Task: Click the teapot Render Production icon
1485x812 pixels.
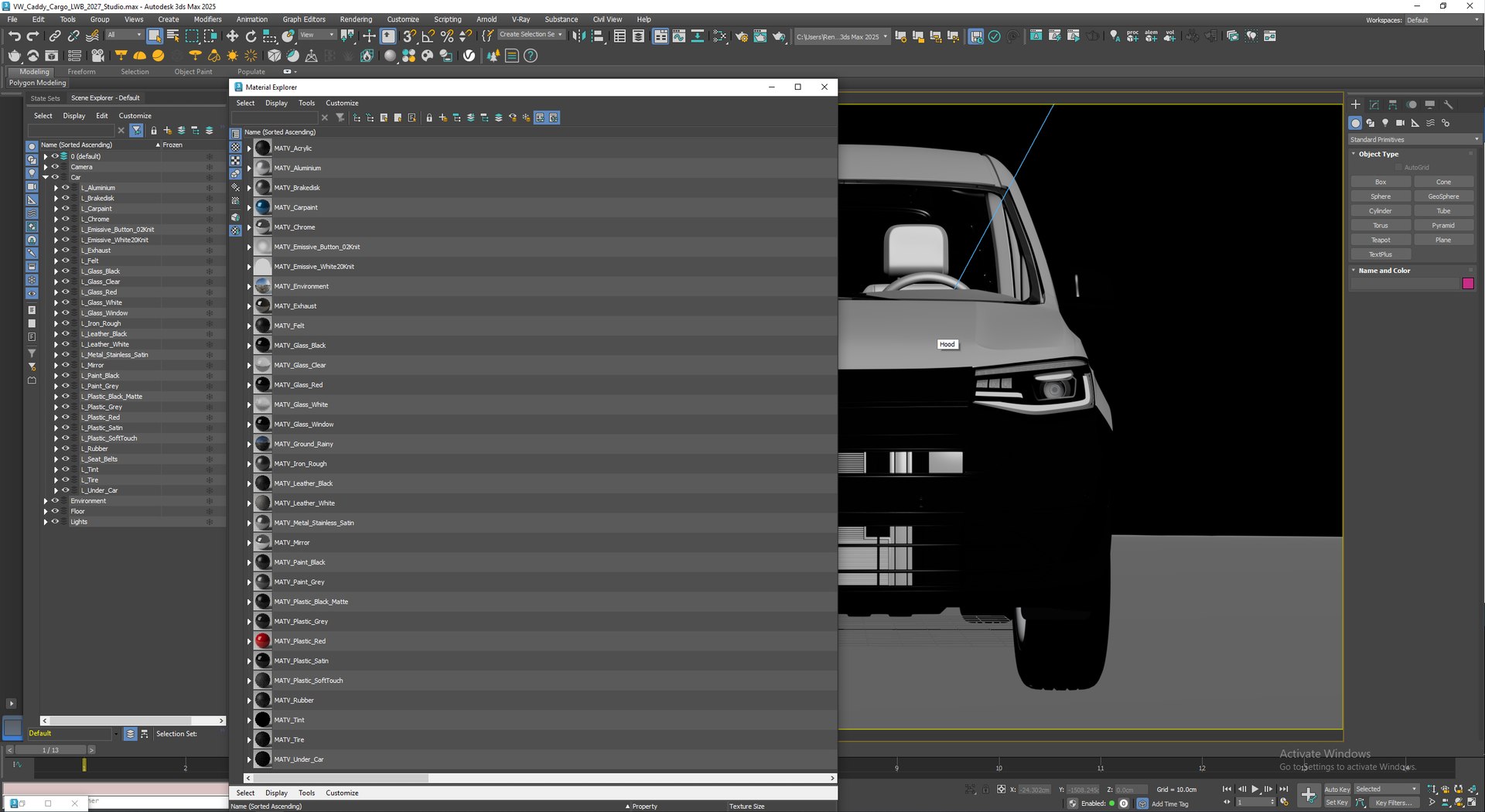Action: (x=779, y=36)
